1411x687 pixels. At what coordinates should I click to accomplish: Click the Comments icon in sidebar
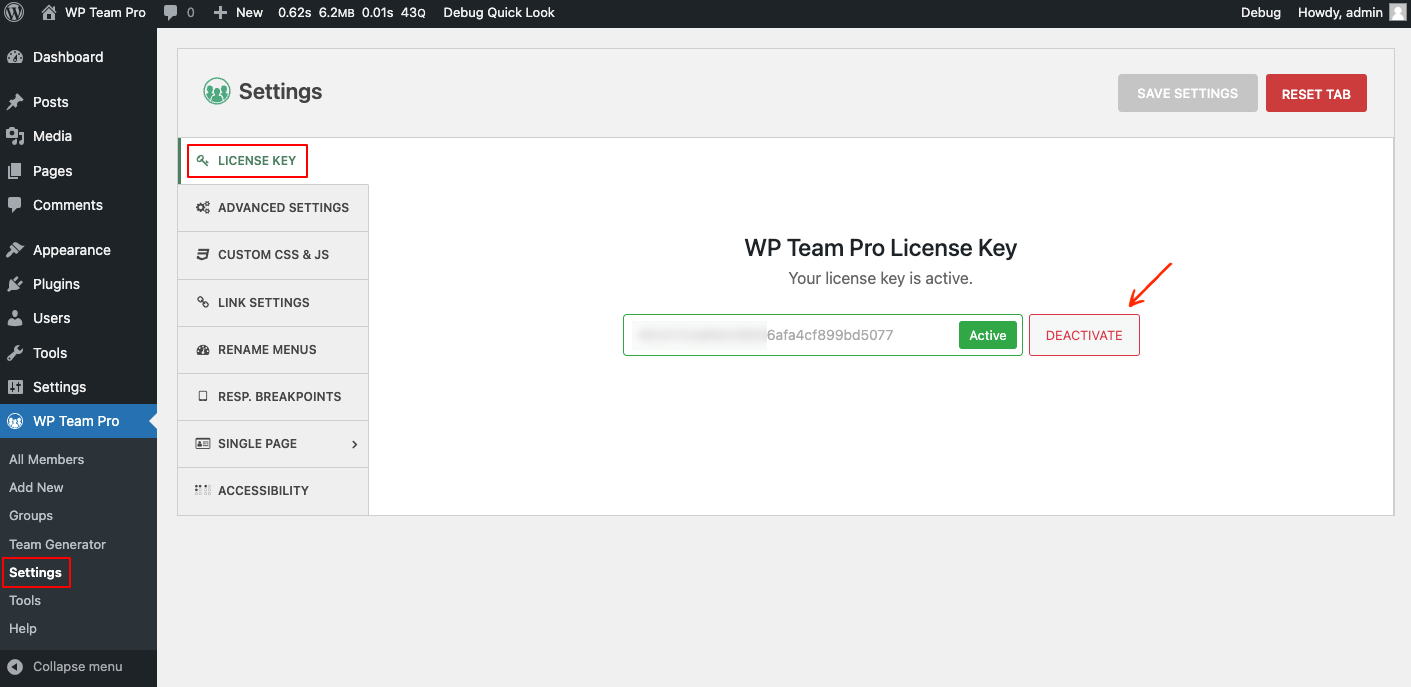coord(15,205)
